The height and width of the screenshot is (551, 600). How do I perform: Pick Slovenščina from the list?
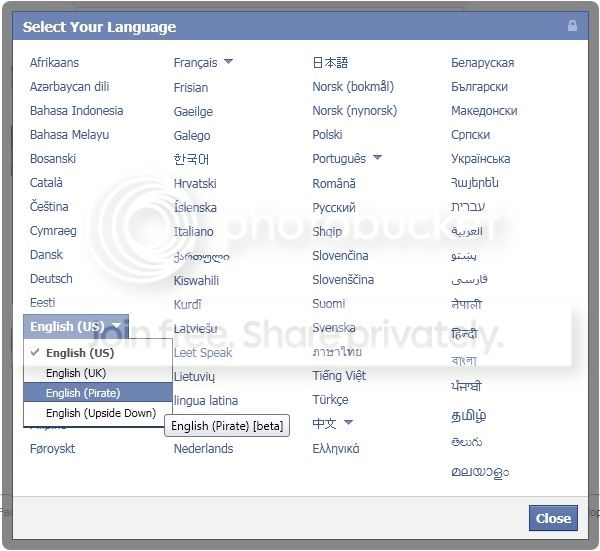click(343, 279)
